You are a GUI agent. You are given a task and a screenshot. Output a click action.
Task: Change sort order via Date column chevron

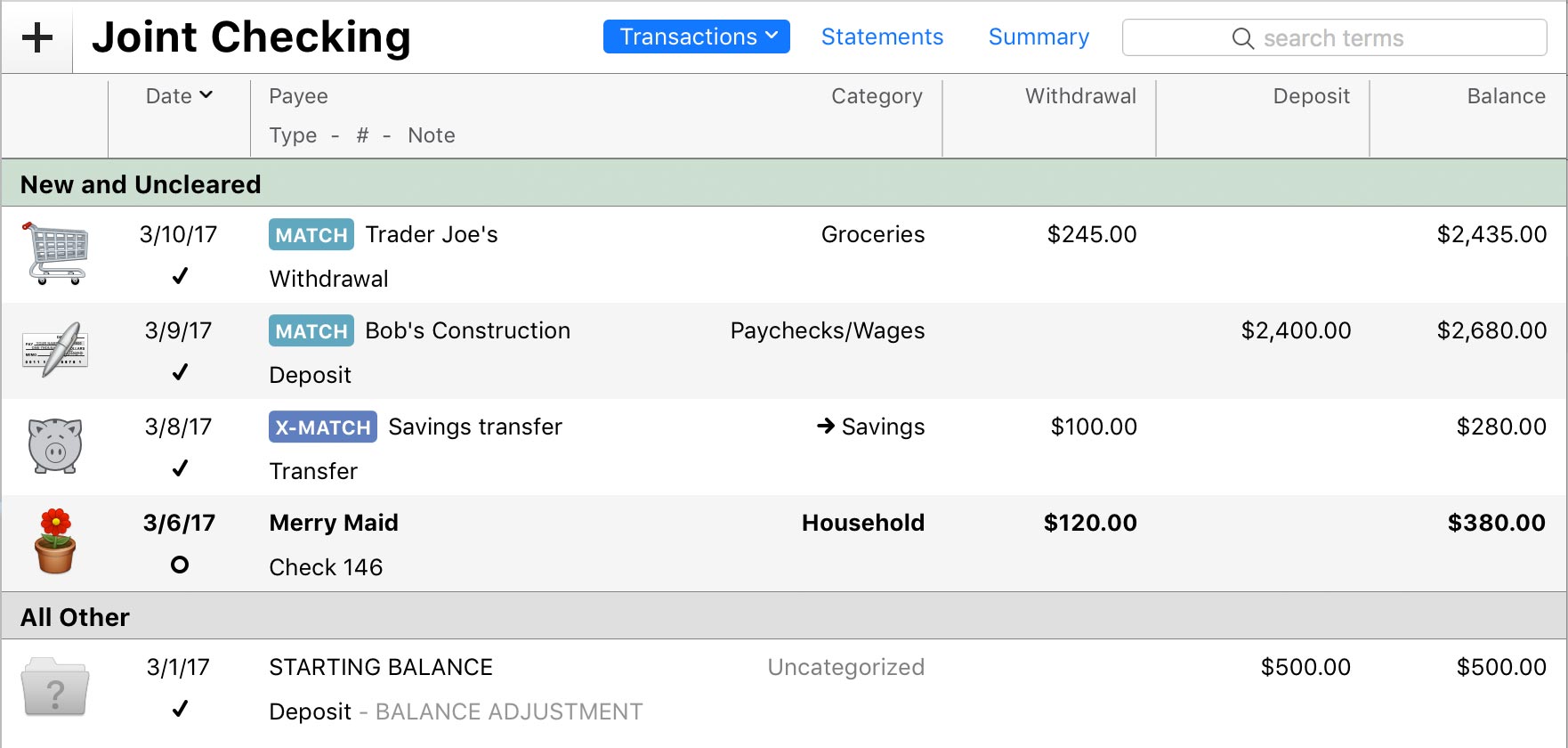pyautogui.click(x=206, y=95)
